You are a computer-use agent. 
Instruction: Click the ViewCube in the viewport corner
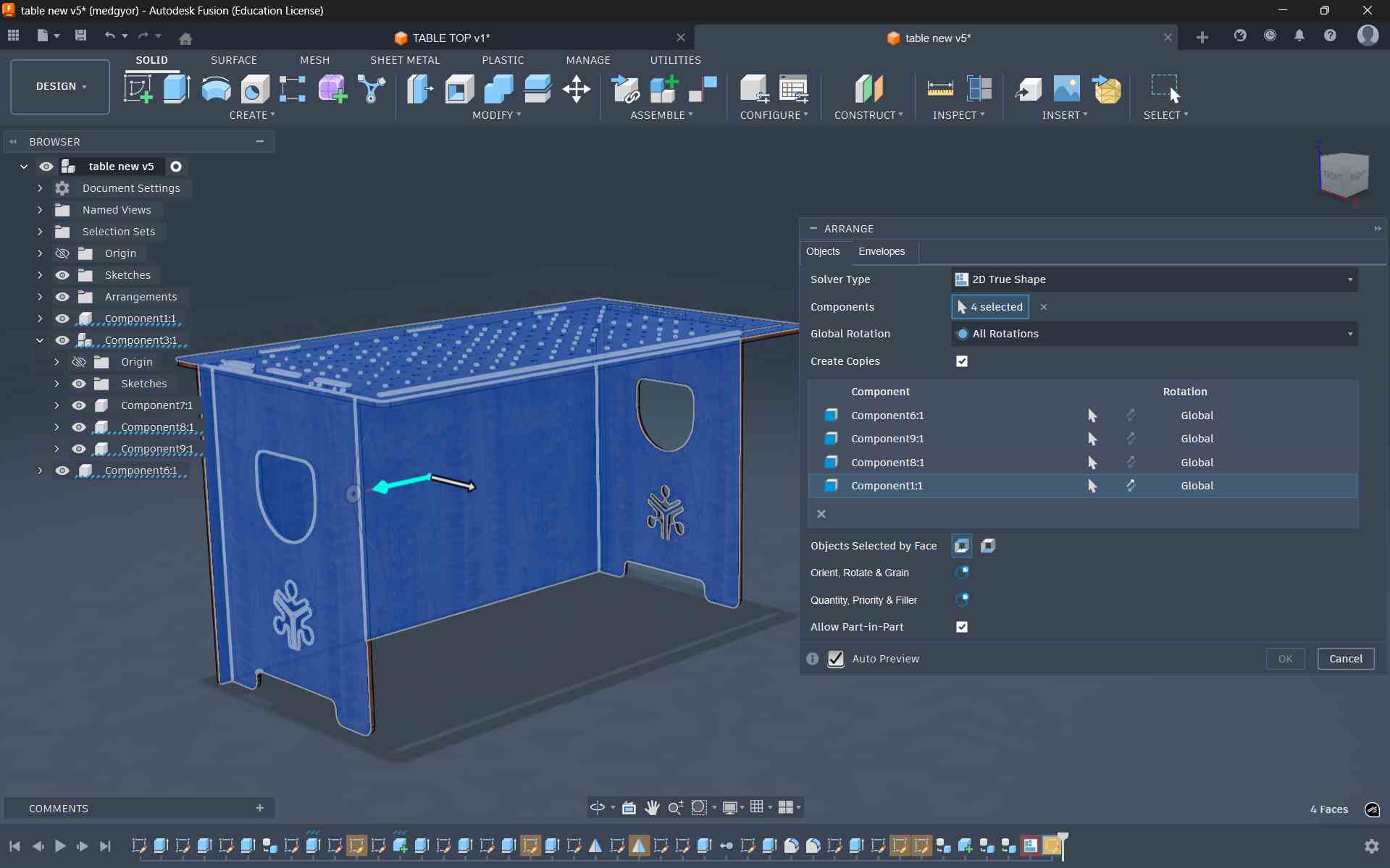click(1344, 174)
